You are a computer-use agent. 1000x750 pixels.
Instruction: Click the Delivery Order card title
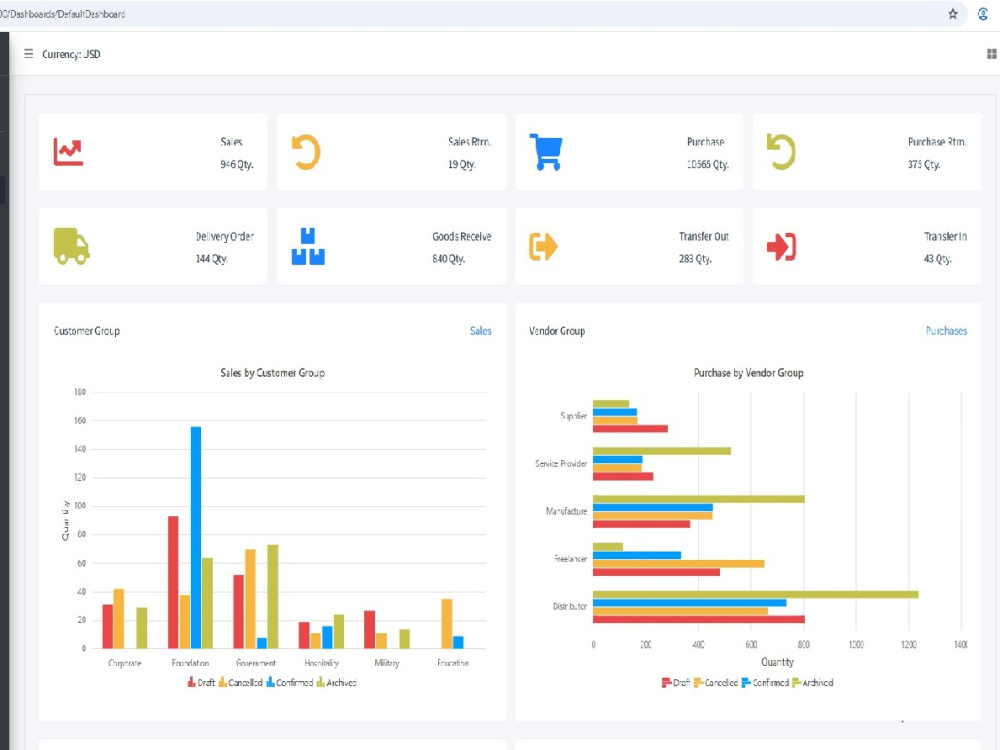(x=224, y=236)
